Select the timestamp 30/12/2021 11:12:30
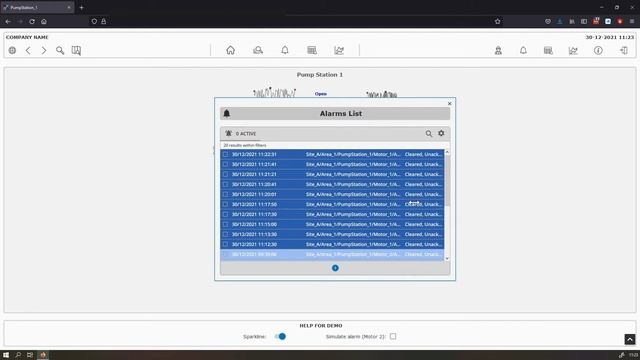The width and height of the screenshot is (640, 360). coord(254,244)
